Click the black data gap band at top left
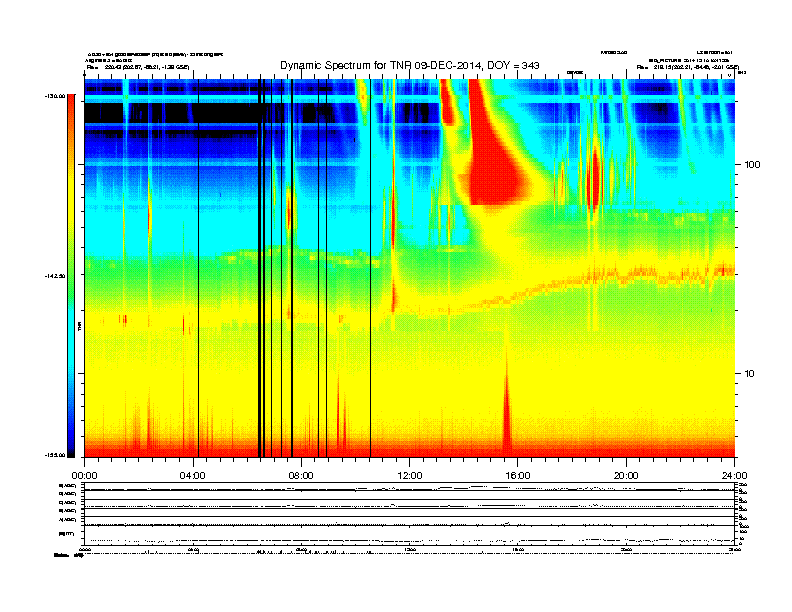792x612 pixels. 172,113
